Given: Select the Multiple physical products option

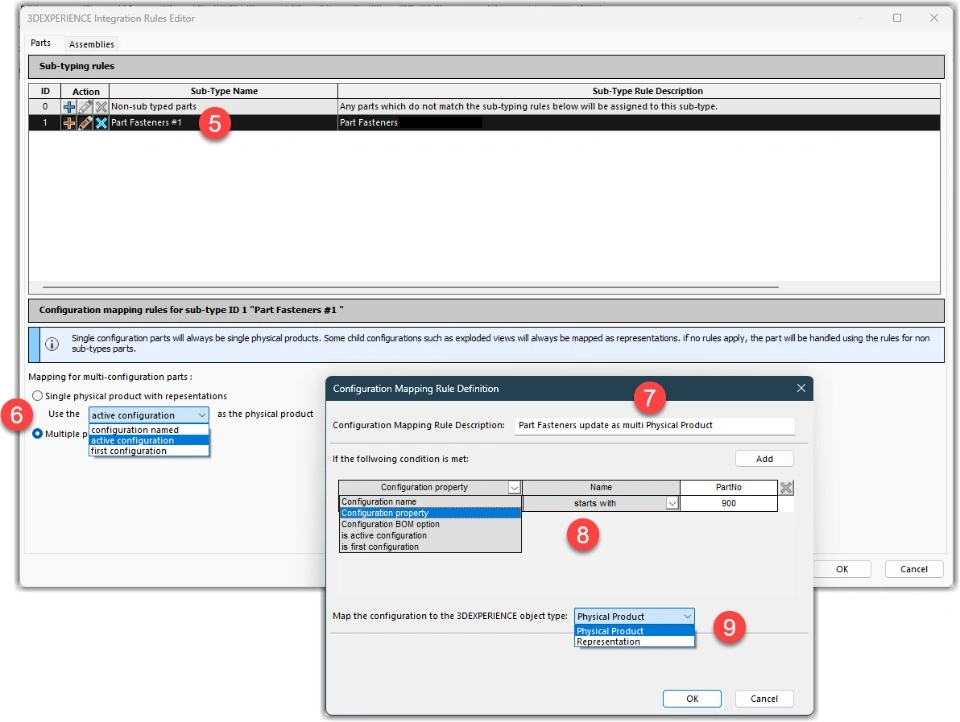Looking at the screenshot, I should (37, 434).
